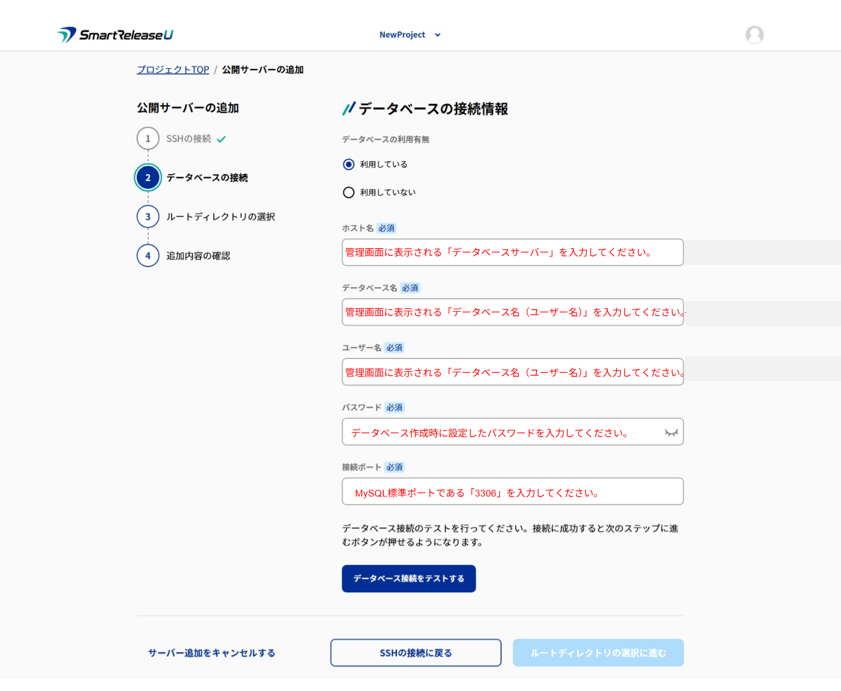841x691 pixels.
Task: Select the 利用していない radio button
Action: tap(349, 192)
